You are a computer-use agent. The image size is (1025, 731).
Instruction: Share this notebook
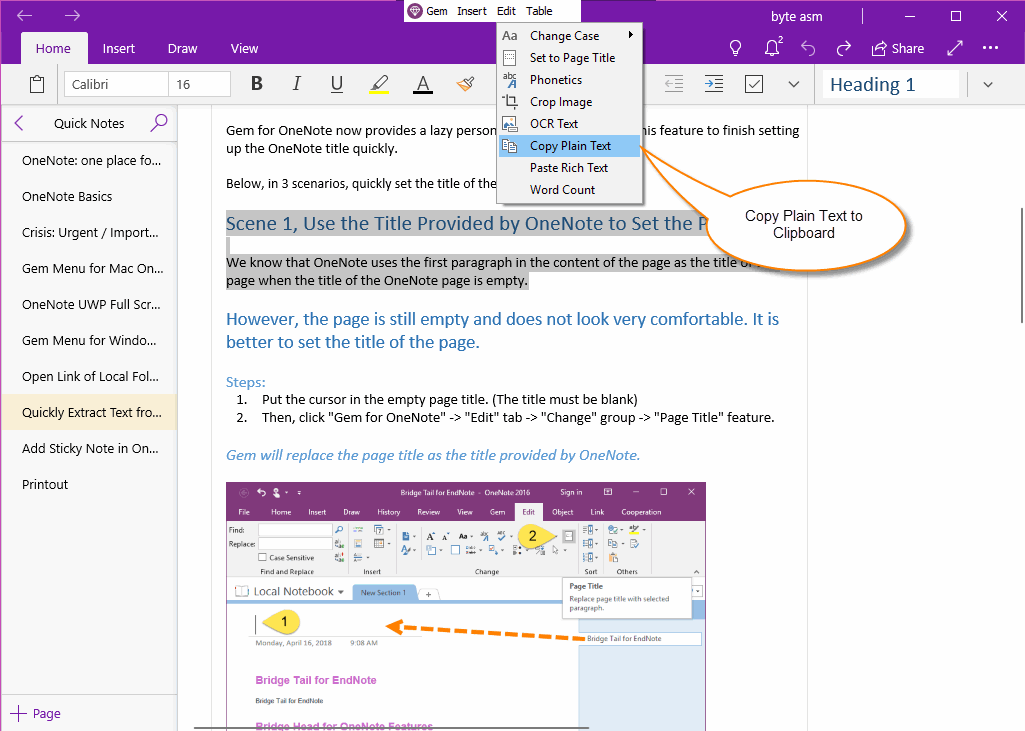[898, 48]
